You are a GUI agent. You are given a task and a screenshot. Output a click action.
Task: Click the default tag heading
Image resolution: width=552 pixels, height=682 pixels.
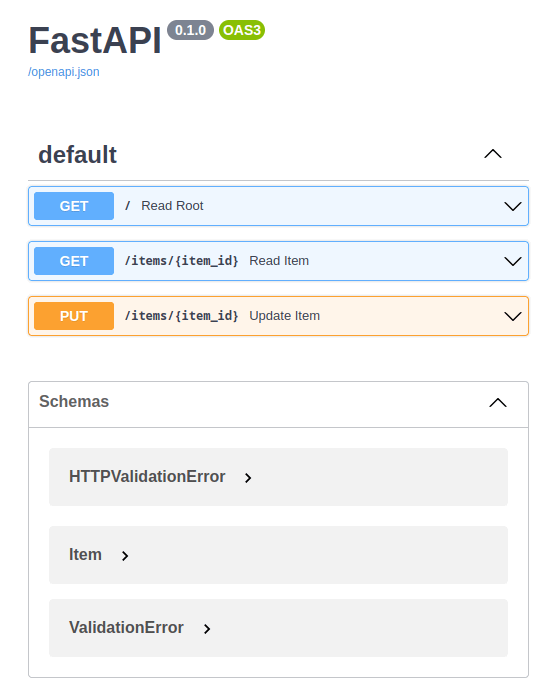[x=77, y=155]
